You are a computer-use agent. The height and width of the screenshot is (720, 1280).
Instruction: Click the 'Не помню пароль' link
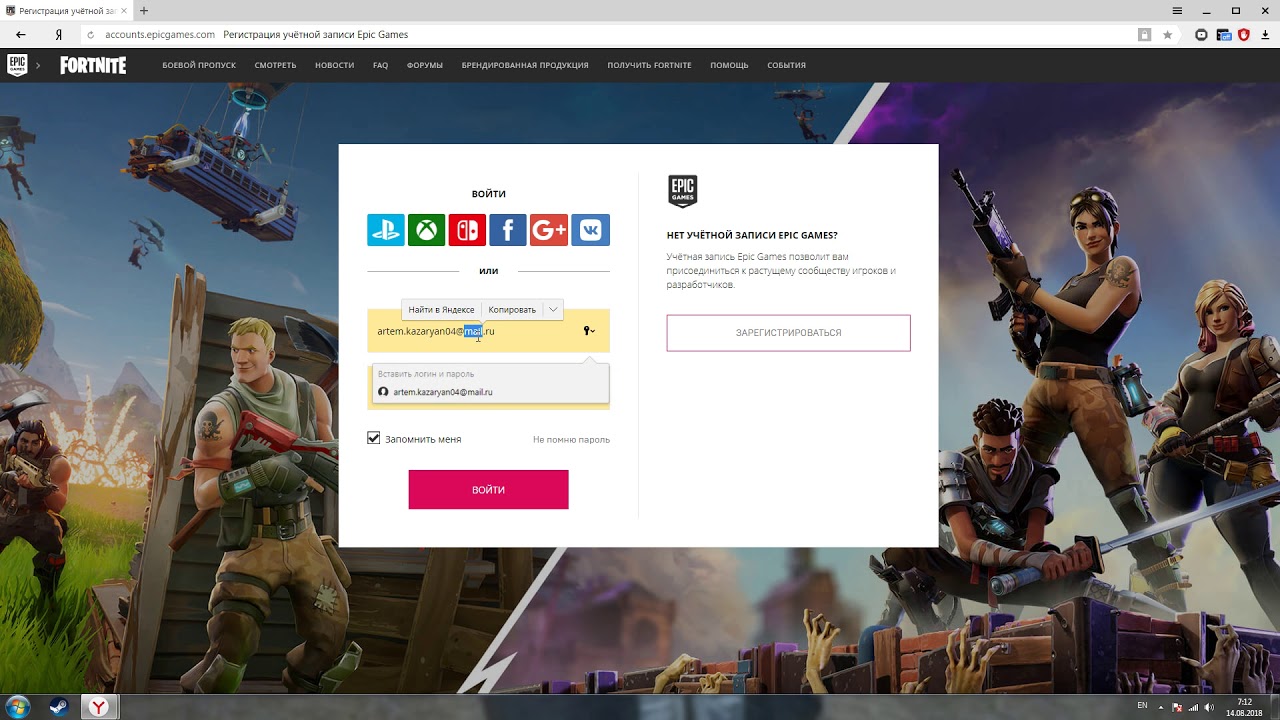click(571, 440)
